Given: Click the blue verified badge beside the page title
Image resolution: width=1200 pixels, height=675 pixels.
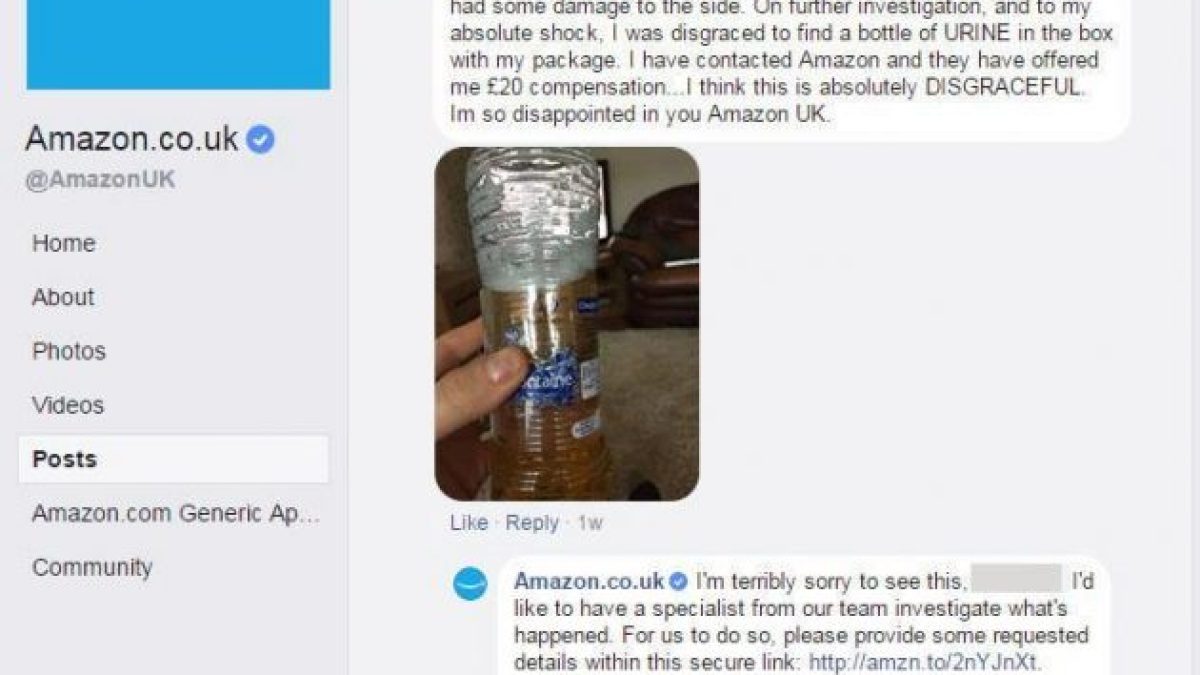Looking at the screenshot, I should pos(261,140).
